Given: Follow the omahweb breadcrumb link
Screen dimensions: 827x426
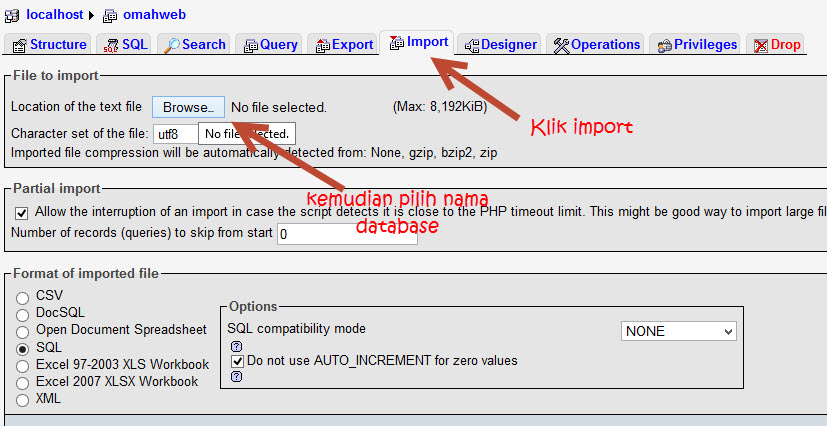Looking at the screenshot, I should point(154,16).
